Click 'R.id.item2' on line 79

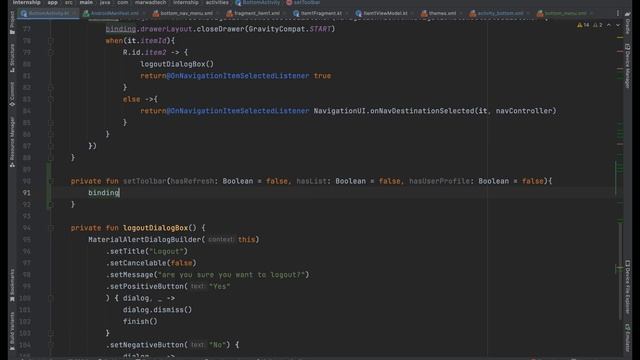tap(144, 53)
